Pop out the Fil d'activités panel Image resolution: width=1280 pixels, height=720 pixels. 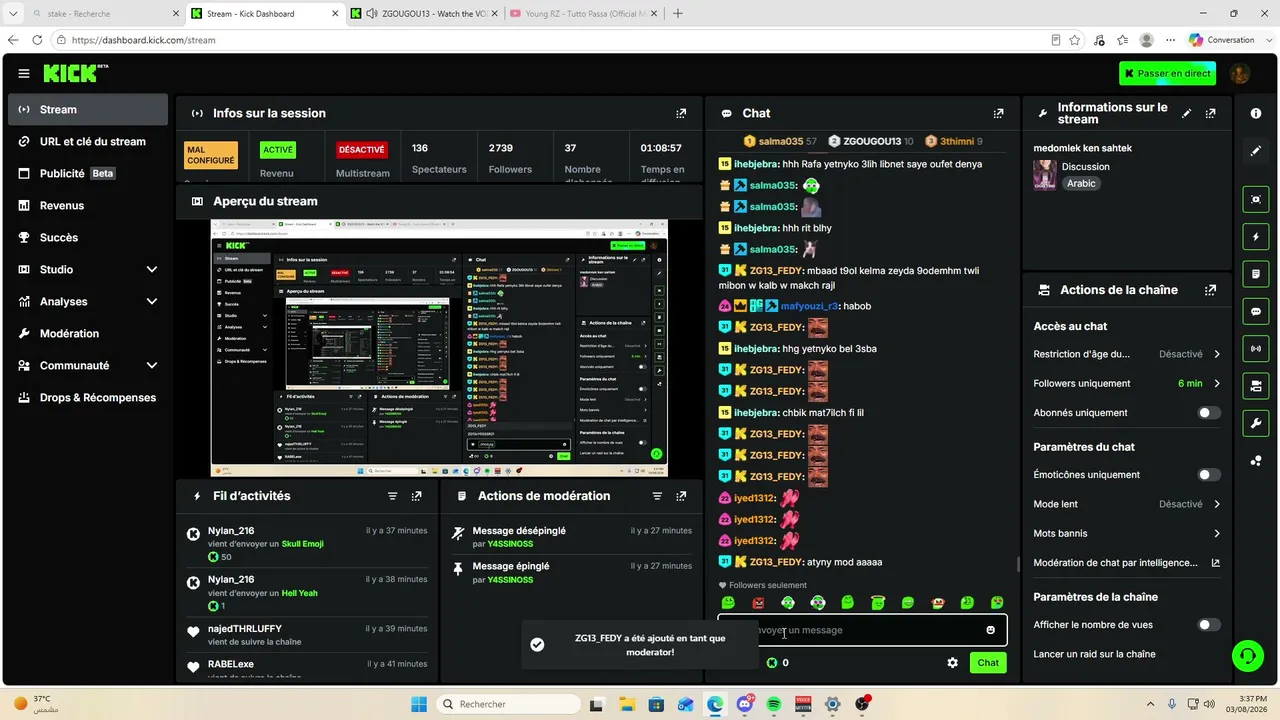click(417, 496)
